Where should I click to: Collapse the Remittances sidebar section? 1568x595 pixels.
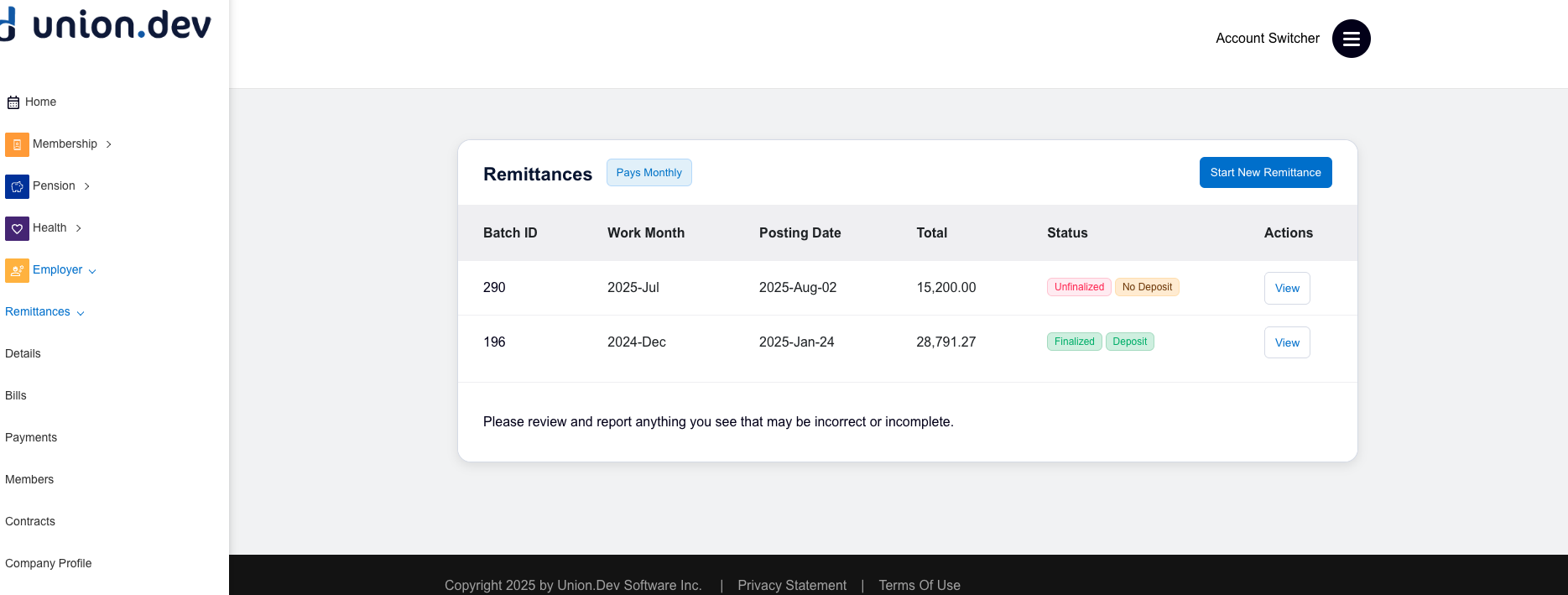click(81, 313)
